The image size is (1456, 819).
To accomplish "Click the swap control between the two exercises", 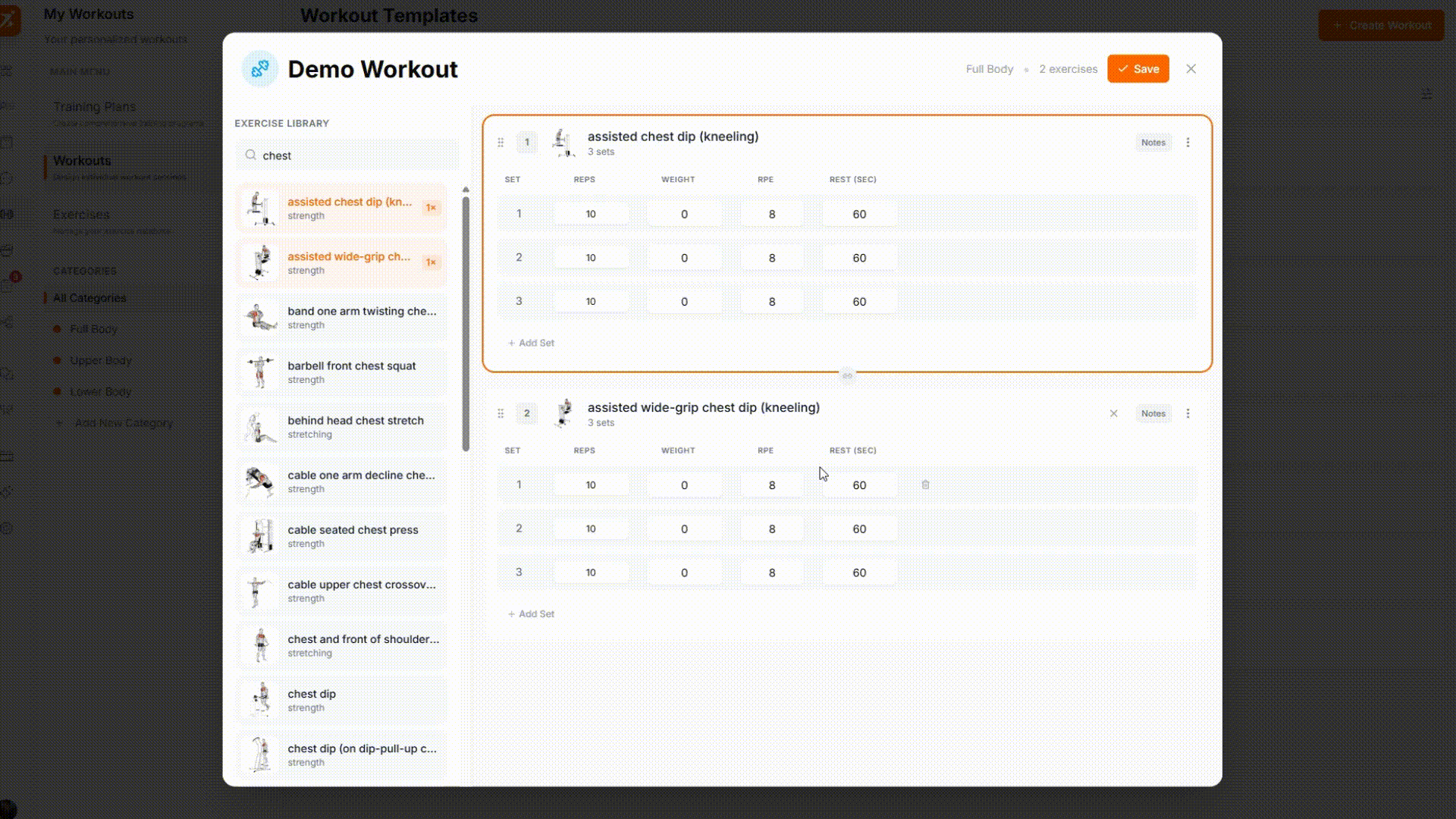I will (x=847, y=375).
